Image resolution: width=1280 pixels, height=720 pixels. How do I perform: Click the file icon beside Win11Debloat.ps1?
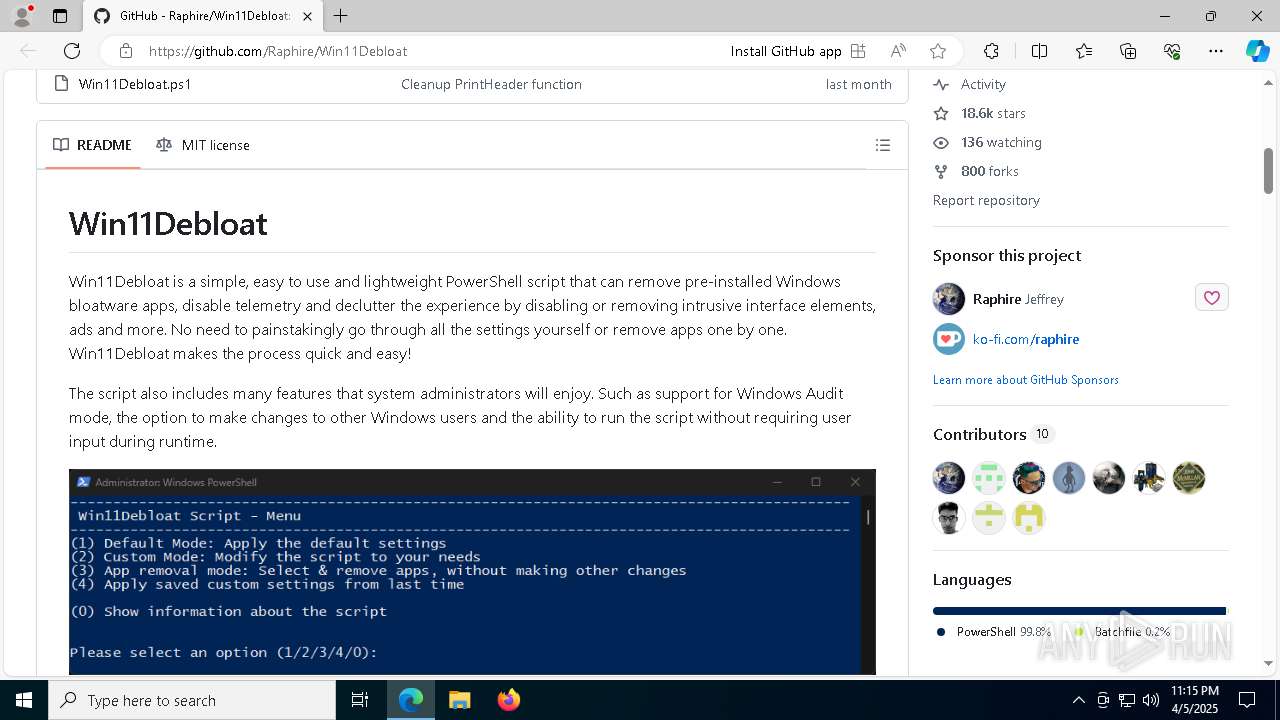pyautogui.click(x=61, y=84)
